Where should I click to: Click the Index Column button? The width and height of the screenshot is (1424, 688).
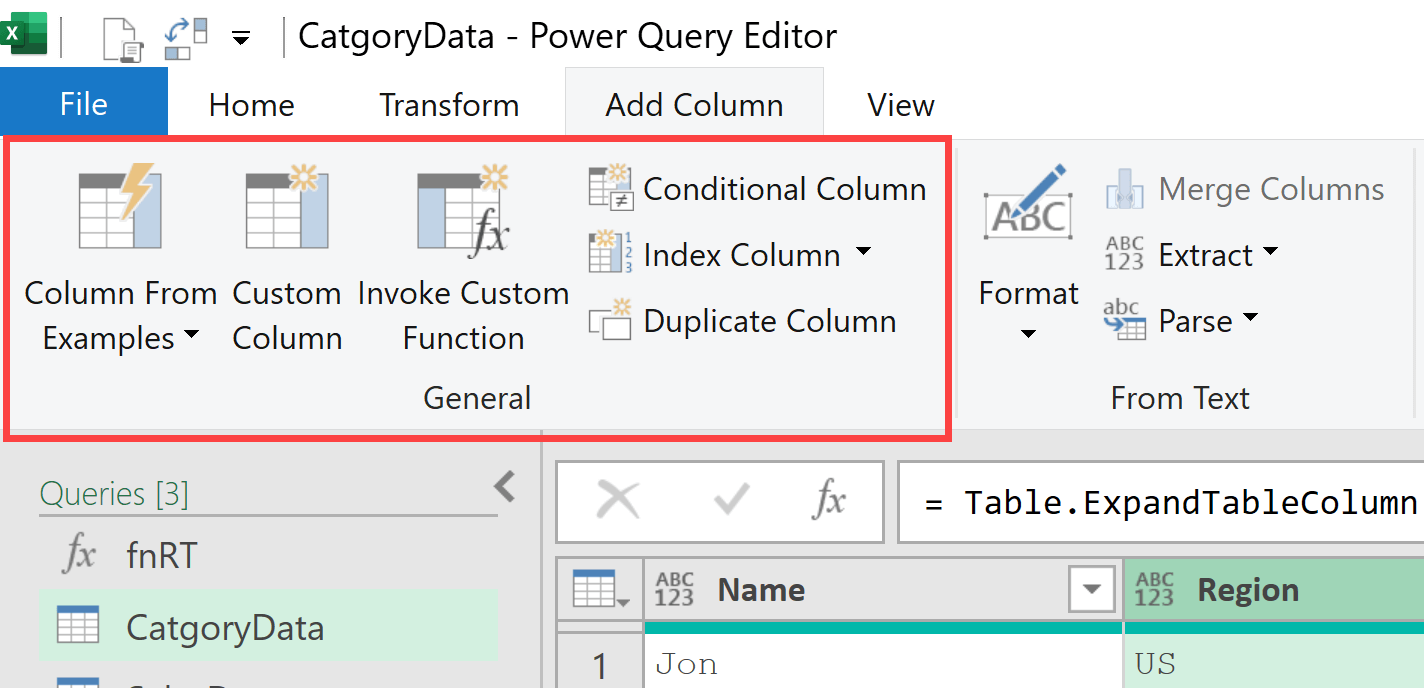716,254
